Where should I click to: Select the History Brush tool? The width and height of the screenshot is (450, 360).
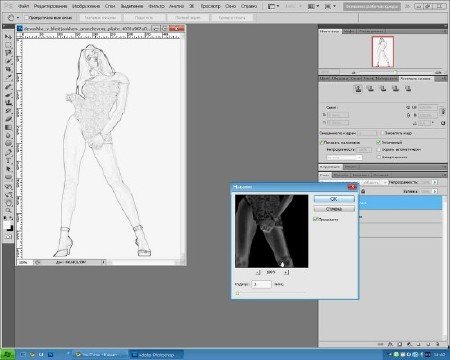(x=8, y=111)
